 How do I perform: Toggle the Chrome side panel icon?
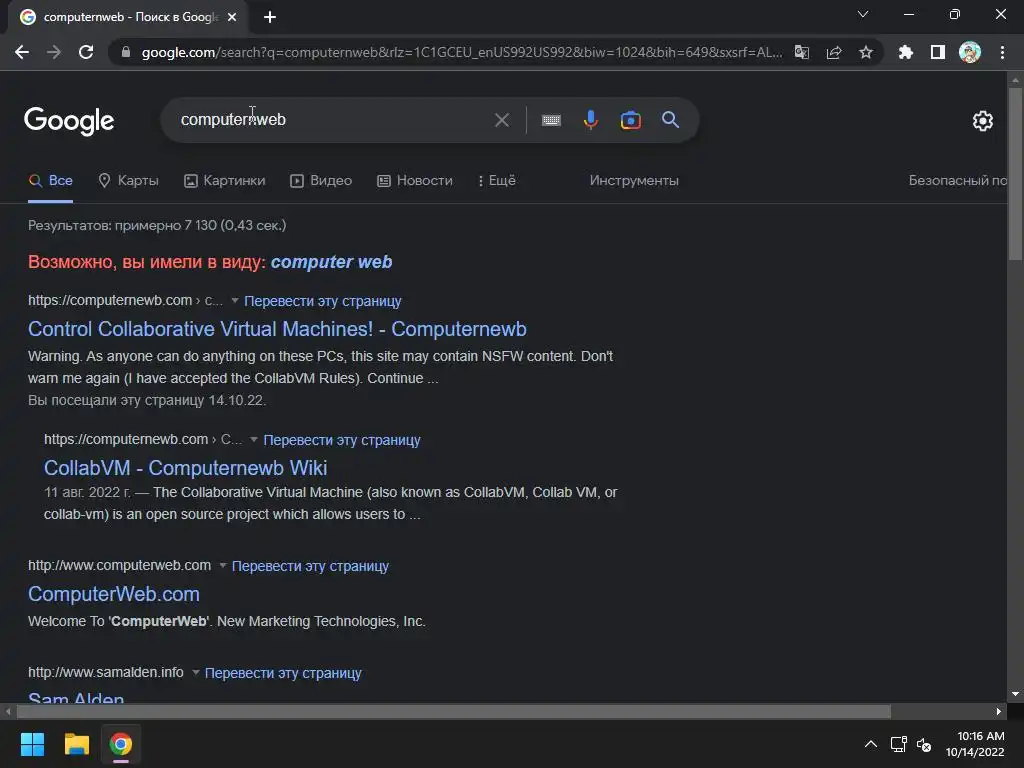point(938,52)
